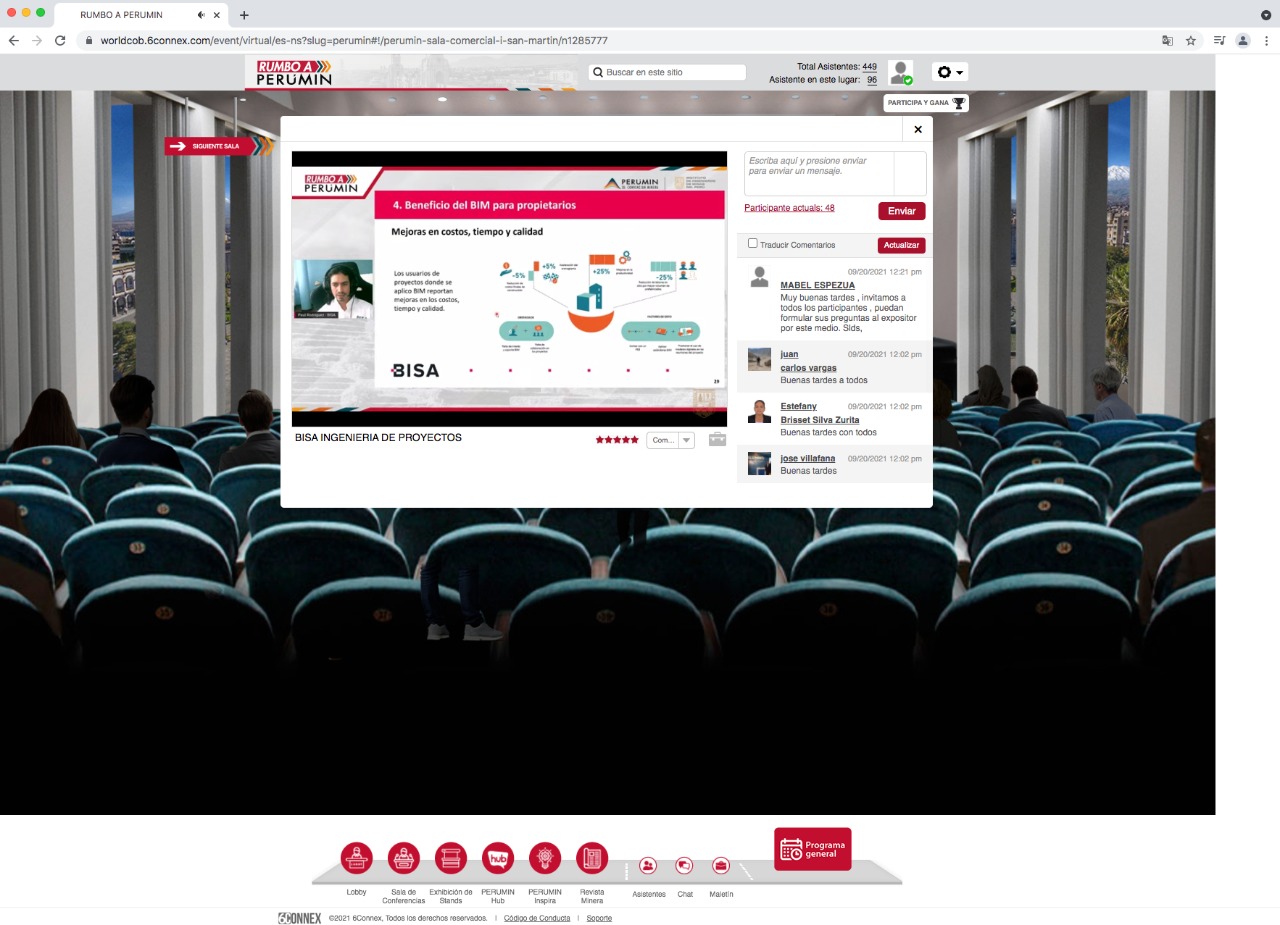The width and height of the screenshot is (1280, 925).
Task: Click the browser forward arrow
Action: [37, 41]
